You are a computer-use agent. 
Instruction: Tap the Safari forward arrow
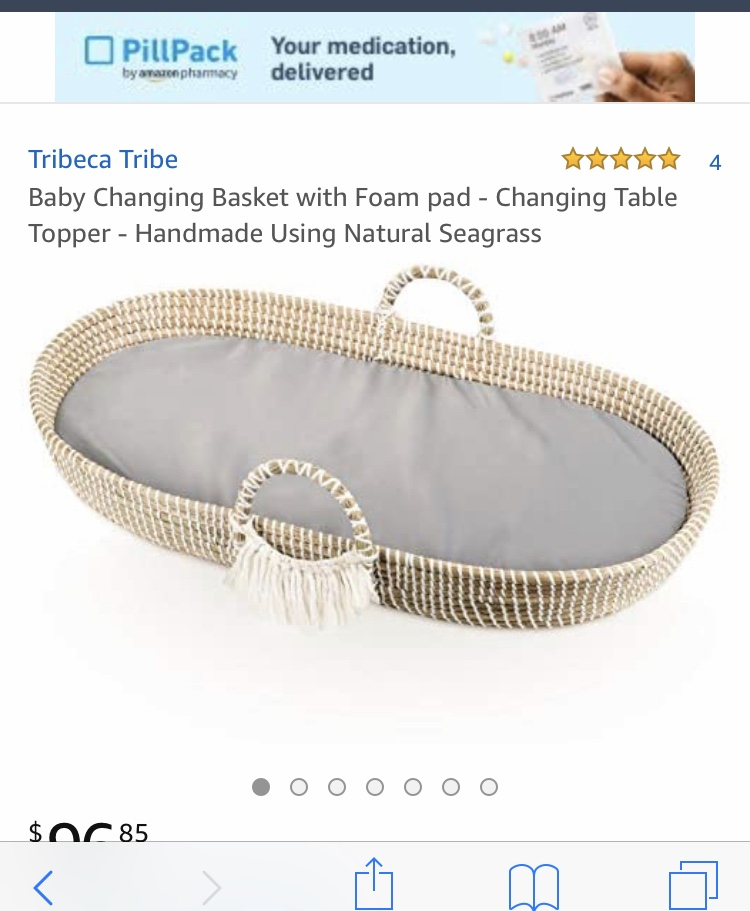[x=211, y=887]
